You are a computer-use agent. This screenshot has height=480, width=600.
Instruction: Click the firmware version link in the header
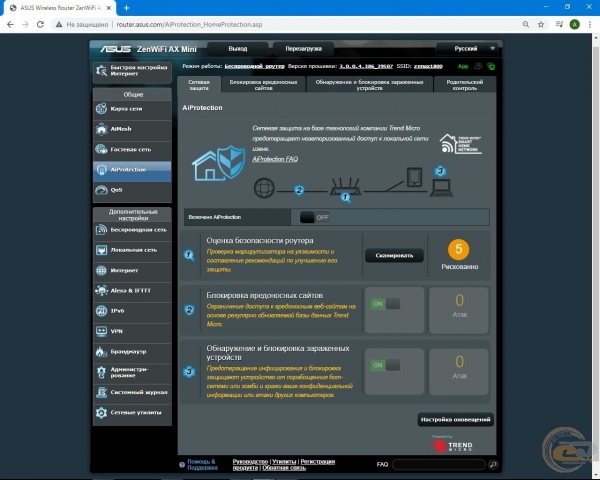[366, 66]
